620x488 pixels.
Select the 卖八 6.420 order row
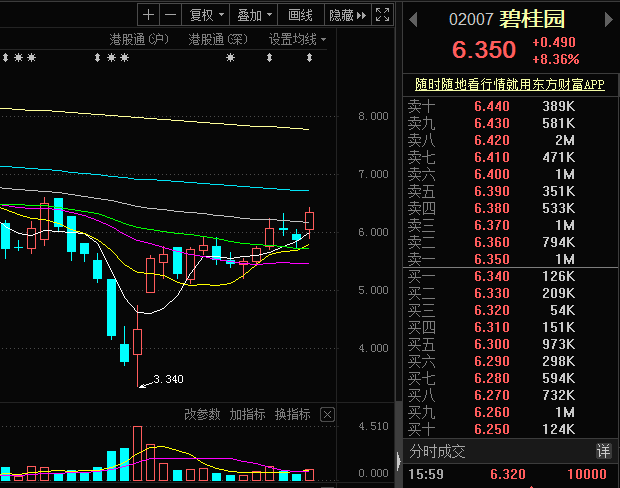point(510,140)
